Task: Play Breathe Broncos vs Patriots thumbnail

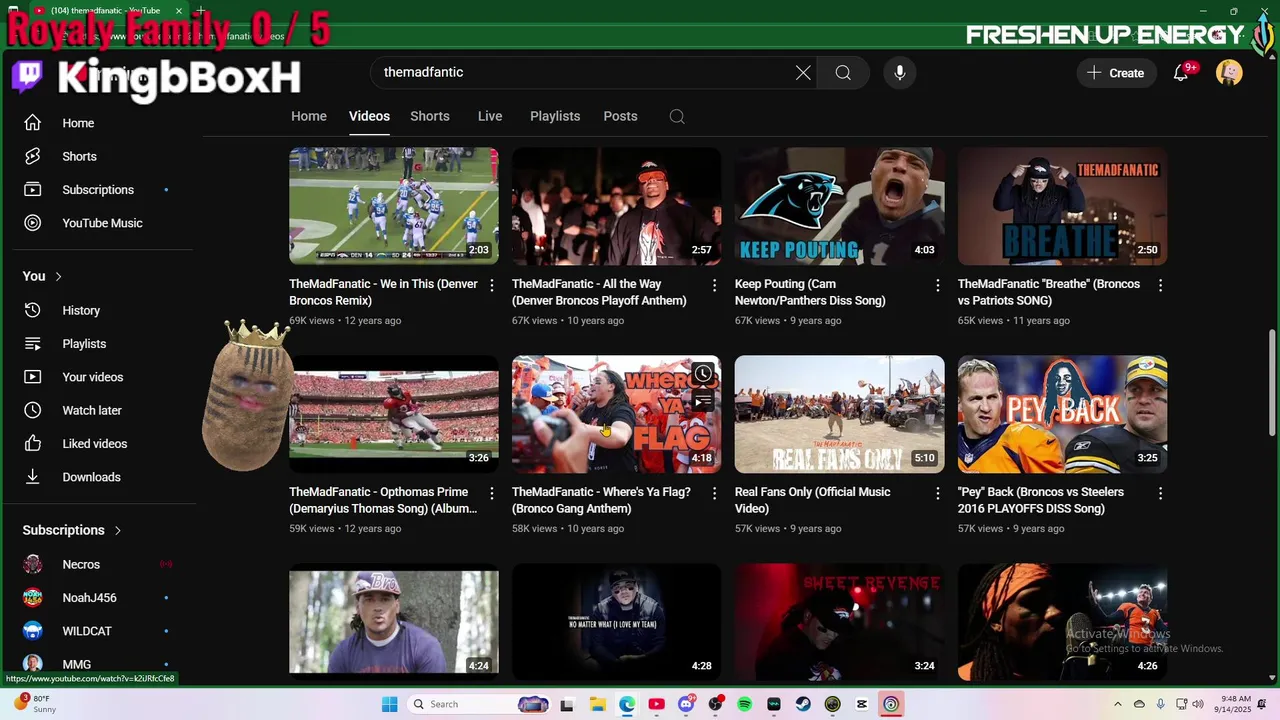Action: (x=1062, y=206)
